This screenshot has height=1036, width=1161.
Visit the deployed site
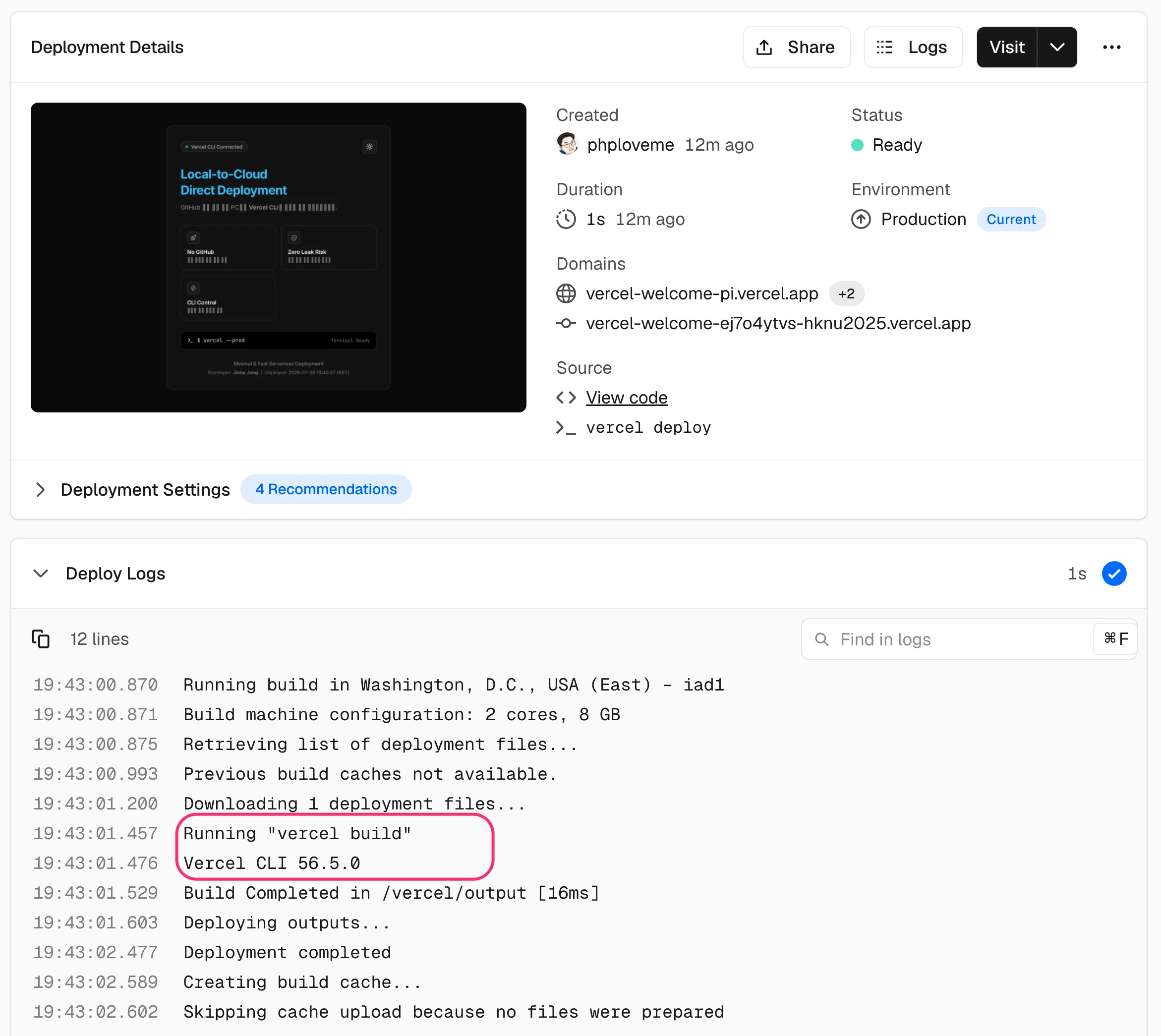tap(1007, 47)
